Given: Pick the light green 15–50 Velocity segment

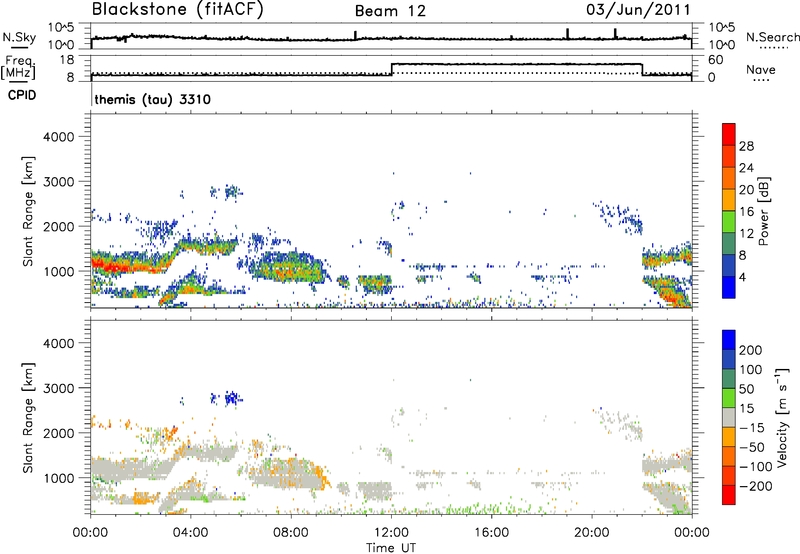Looking at the screenshot, I should pyautogui.click(x=729, y=398).
